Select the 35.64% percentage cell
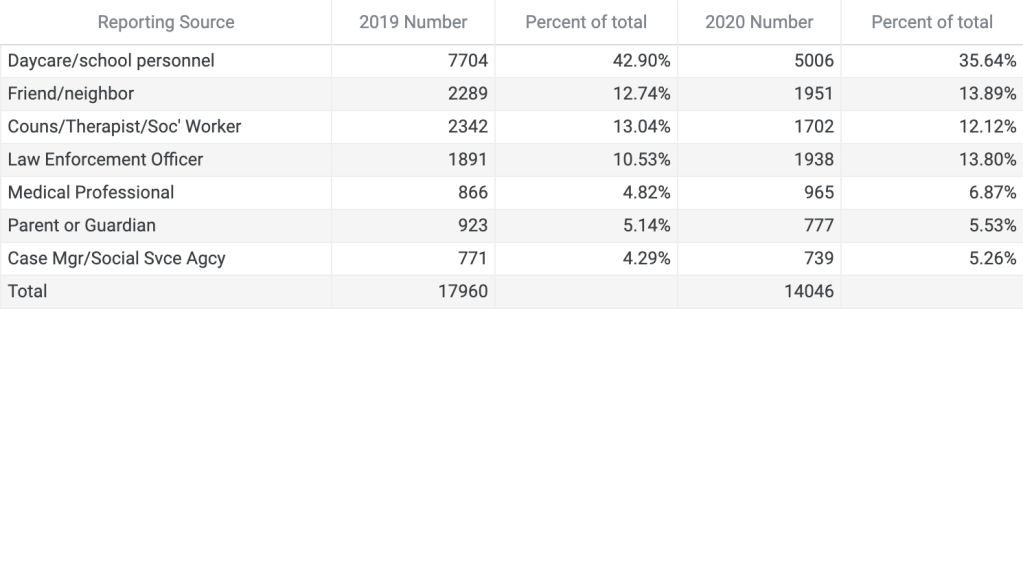This screenshot has width=1023, height=574. (987, 61)
